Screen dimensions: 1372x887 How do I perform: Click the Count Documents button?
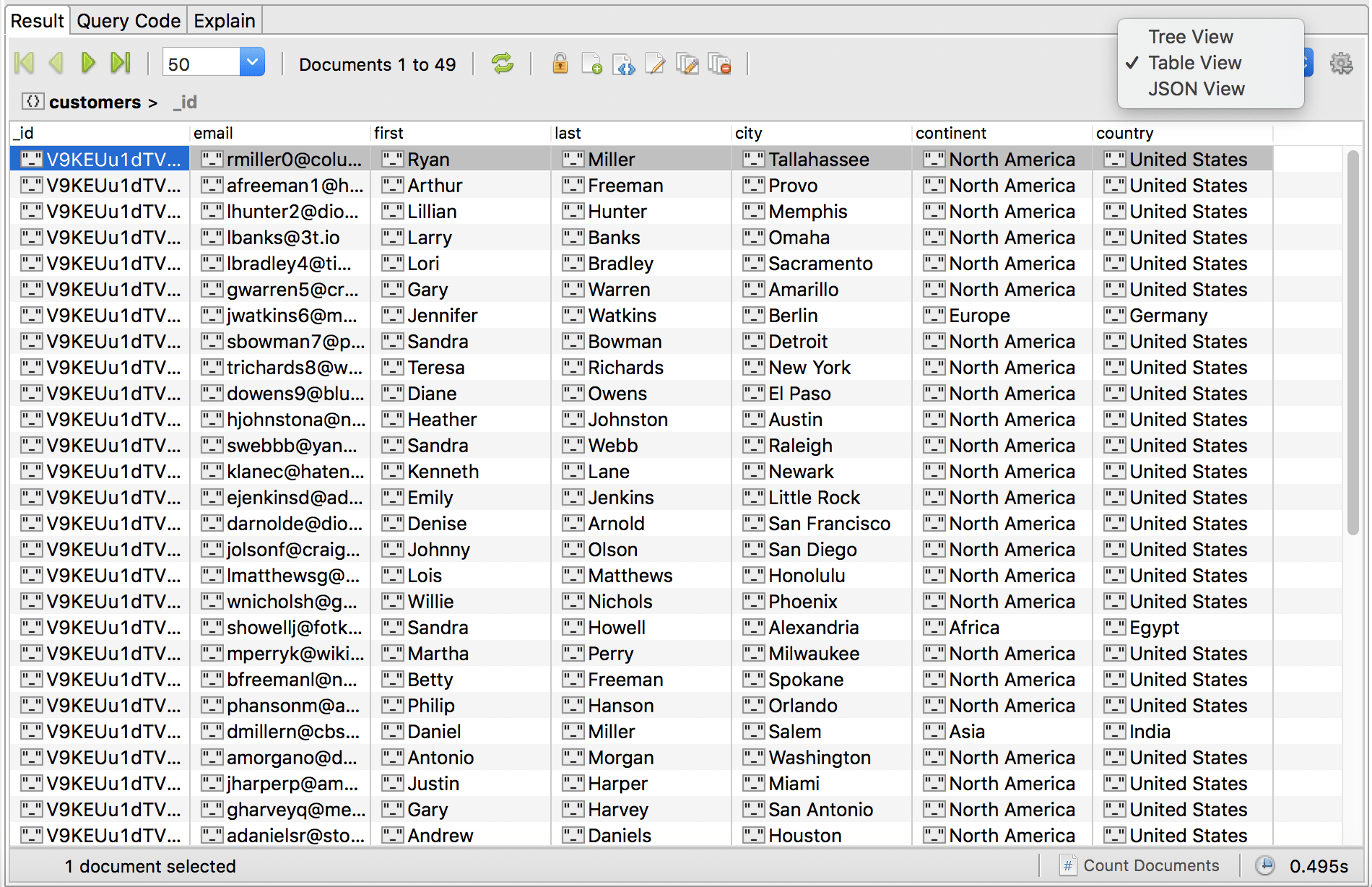(x=1142, y=865)
